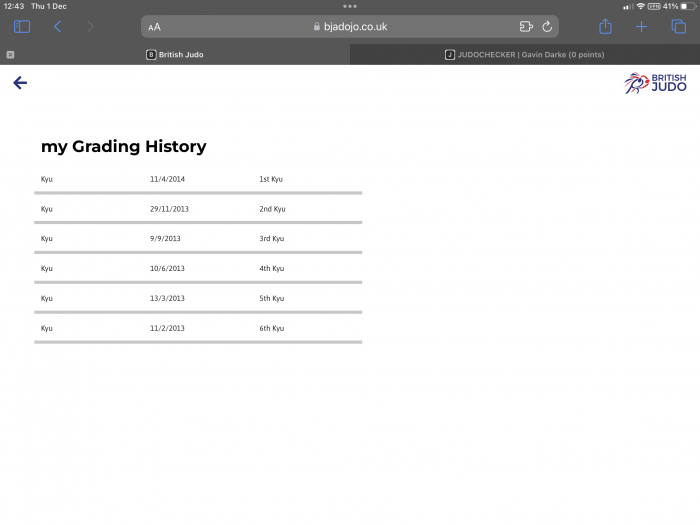Switch to the JUDOCHECKER Gavin Darke tab

[x=525, y=54]
